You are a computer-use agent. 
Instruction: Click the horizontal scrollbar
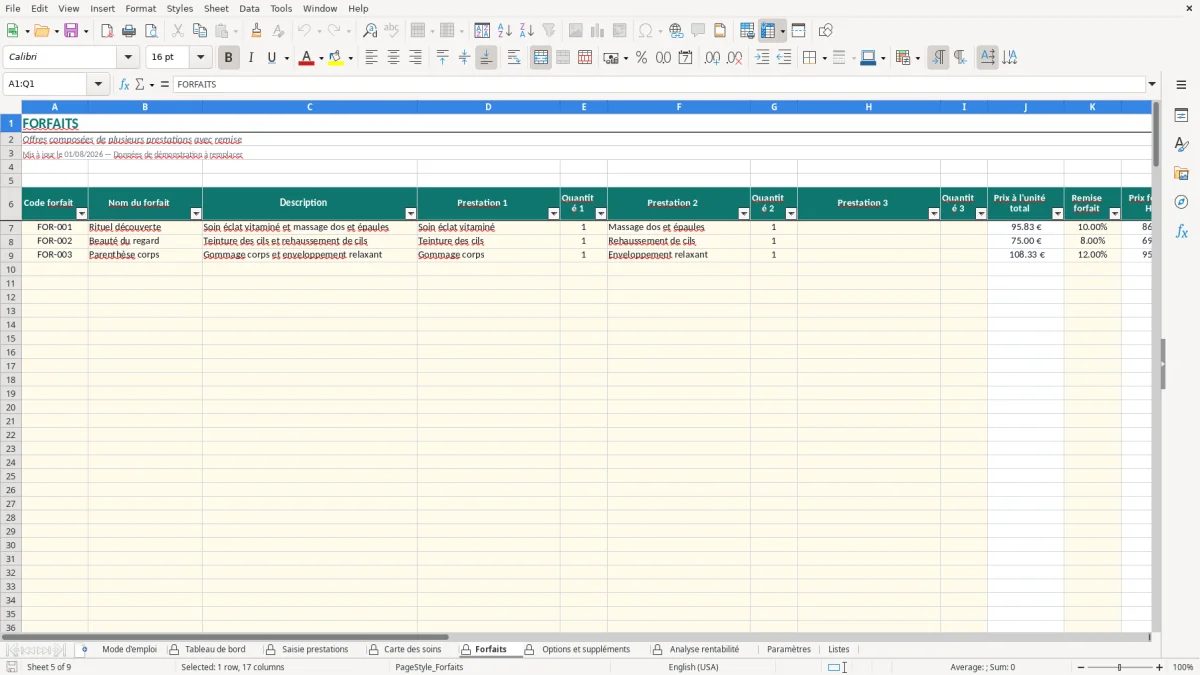pyautogui.click(x=225, y=637)
